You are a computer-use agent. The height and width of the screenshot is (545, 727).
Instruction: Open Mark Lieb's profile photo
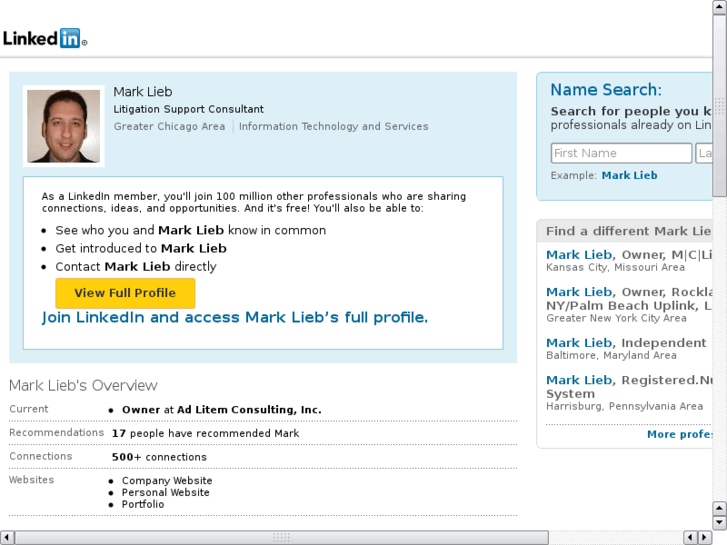(x=64, y=126)
